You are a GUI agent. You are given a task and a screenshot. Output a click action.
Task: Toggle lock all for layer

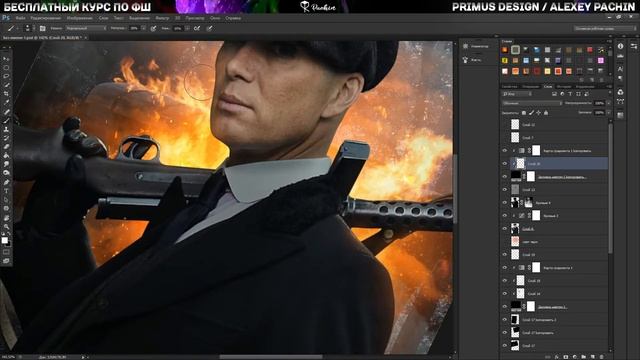546,113
